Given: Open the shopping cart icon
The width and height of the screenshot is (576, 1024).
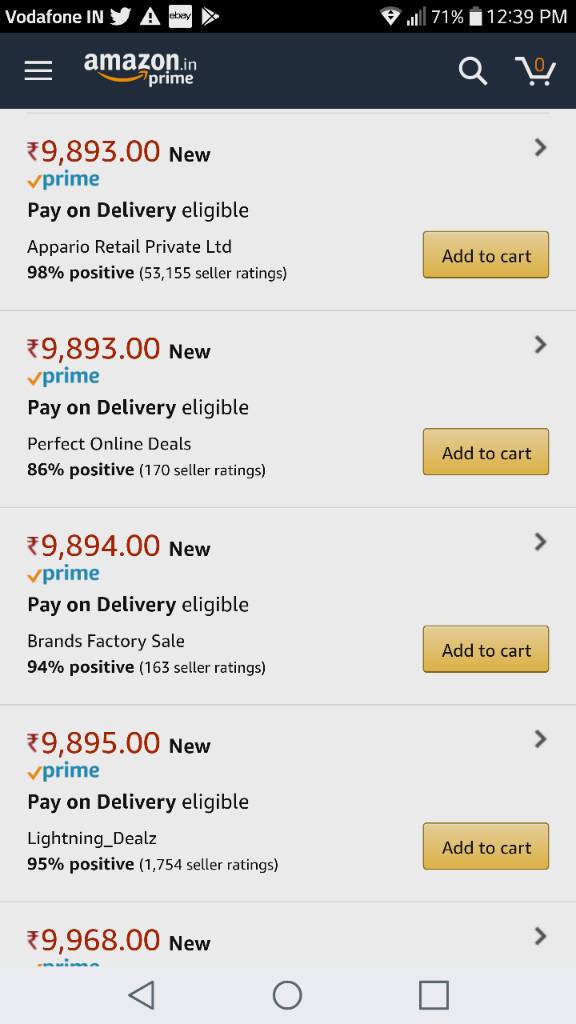Looking at the screenshot, I should point(535,71).
